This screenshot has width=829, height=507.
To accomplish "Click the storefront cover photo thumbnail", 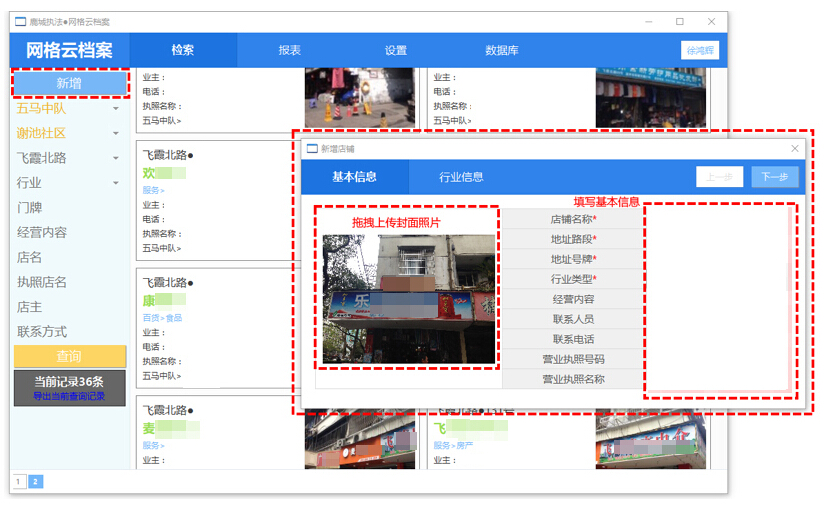I will tap(409, 299).
